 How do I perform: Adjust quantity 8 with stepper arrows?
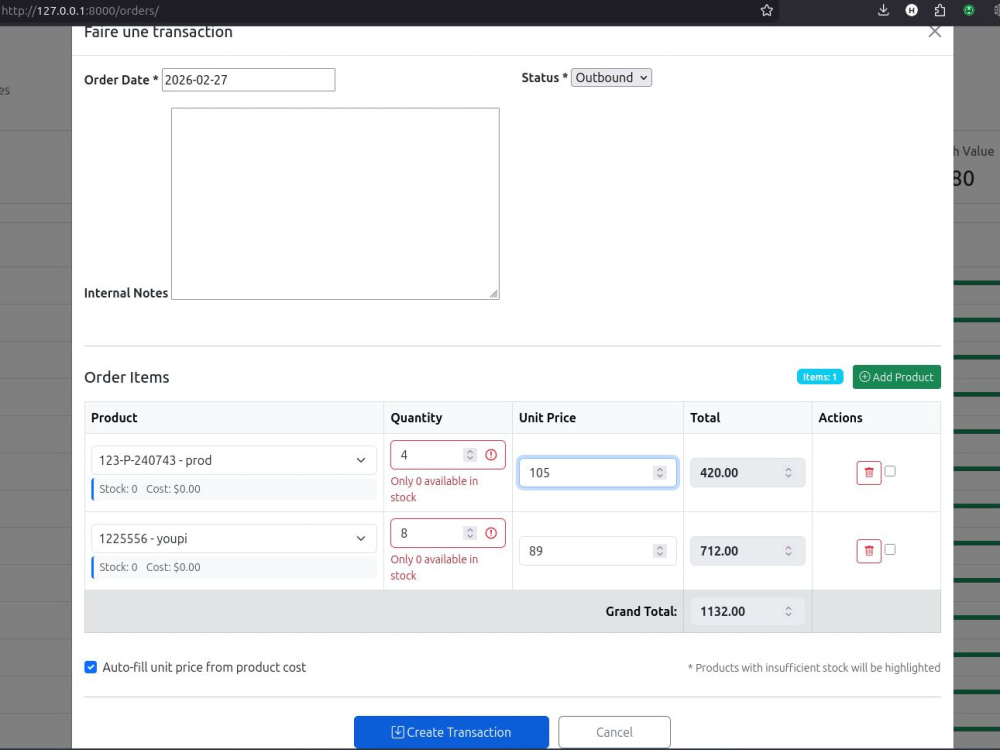point(470,533)
